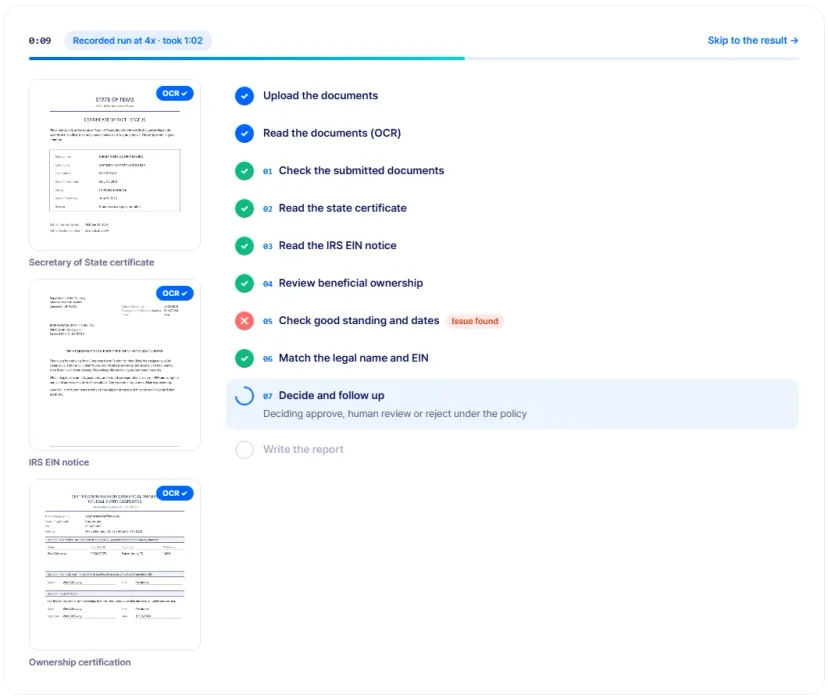The width and height of the screenshot is (828, 699).
Task: Click the OCR badge on IRS EIN notice
Action: coord(175,293)
